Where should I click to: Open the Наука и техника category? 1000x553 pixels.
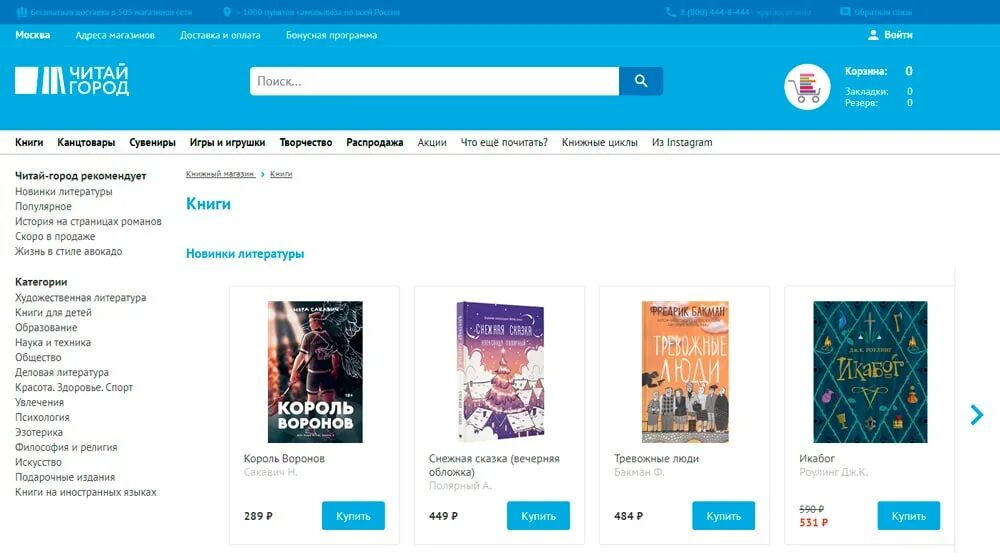[53, 343]
